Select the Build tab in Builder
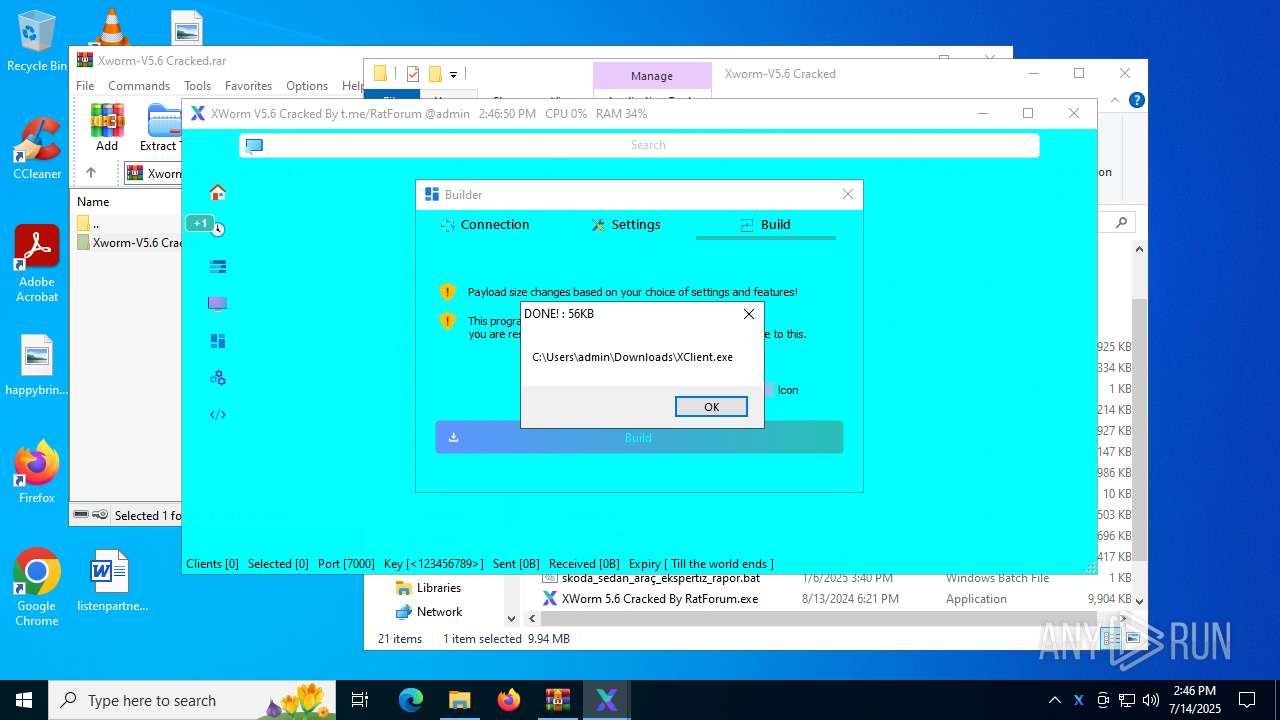The height and width of the screenshot is (720, 1280). click(766, 225)
